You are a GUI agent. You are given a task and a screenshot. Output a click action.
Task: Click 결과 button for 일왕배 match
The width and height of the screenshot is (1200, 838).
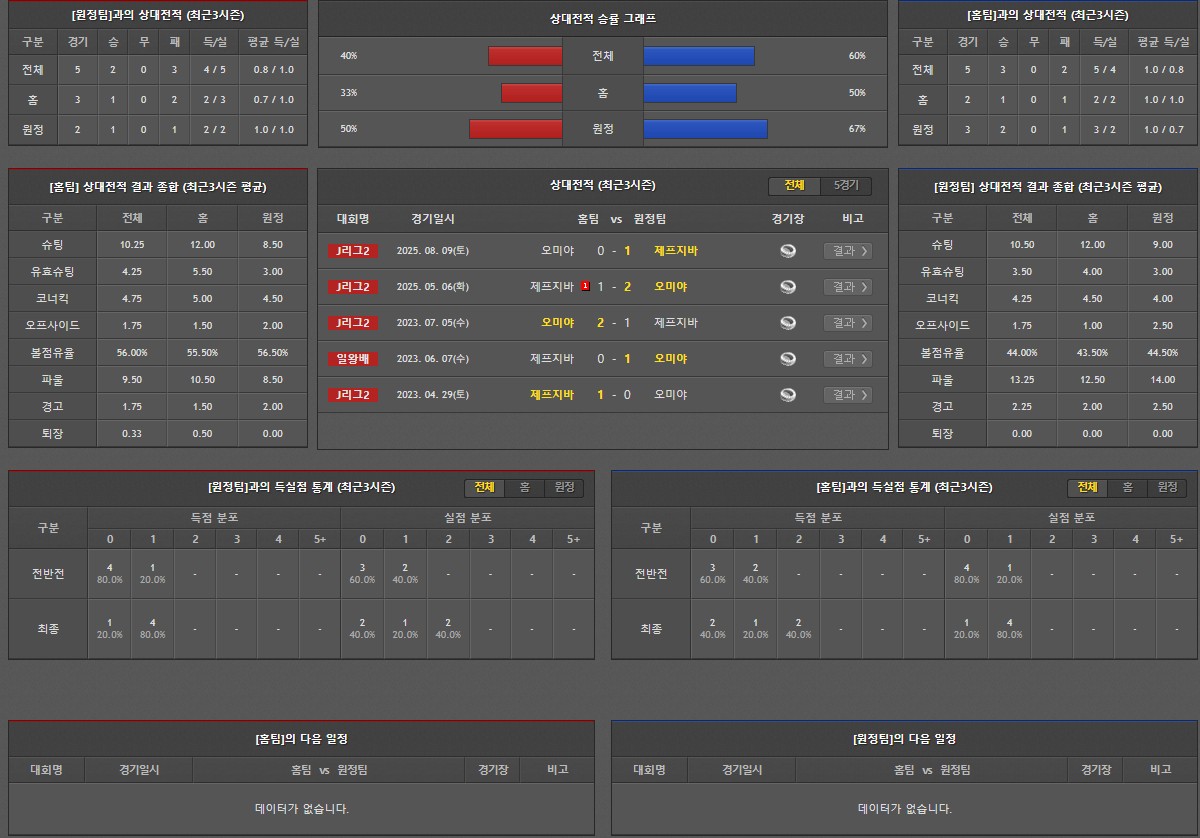click(x=847, y=359)
